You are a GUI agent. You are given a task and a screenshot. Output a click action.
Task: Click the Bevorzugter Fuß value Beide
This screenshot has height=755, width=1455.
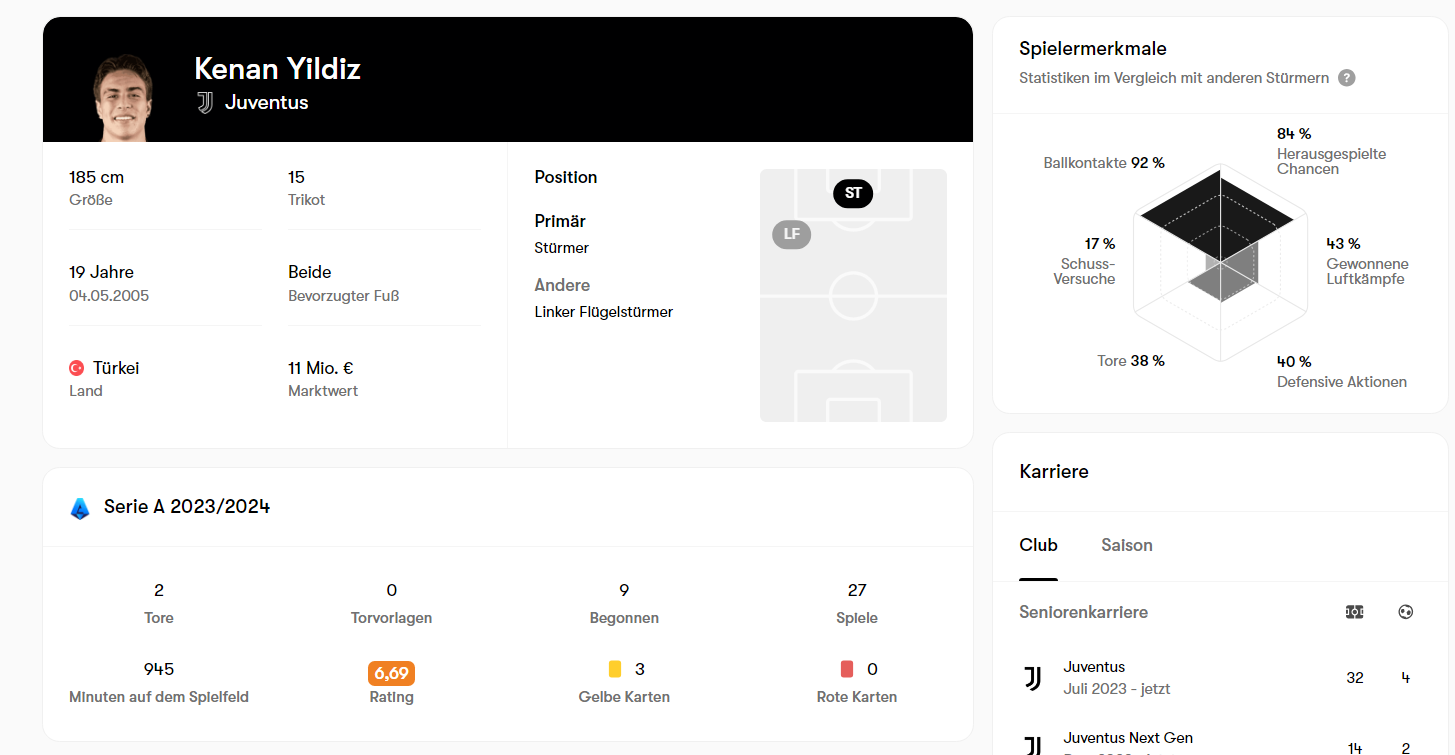pyautogui.click(x=310, y=272)
